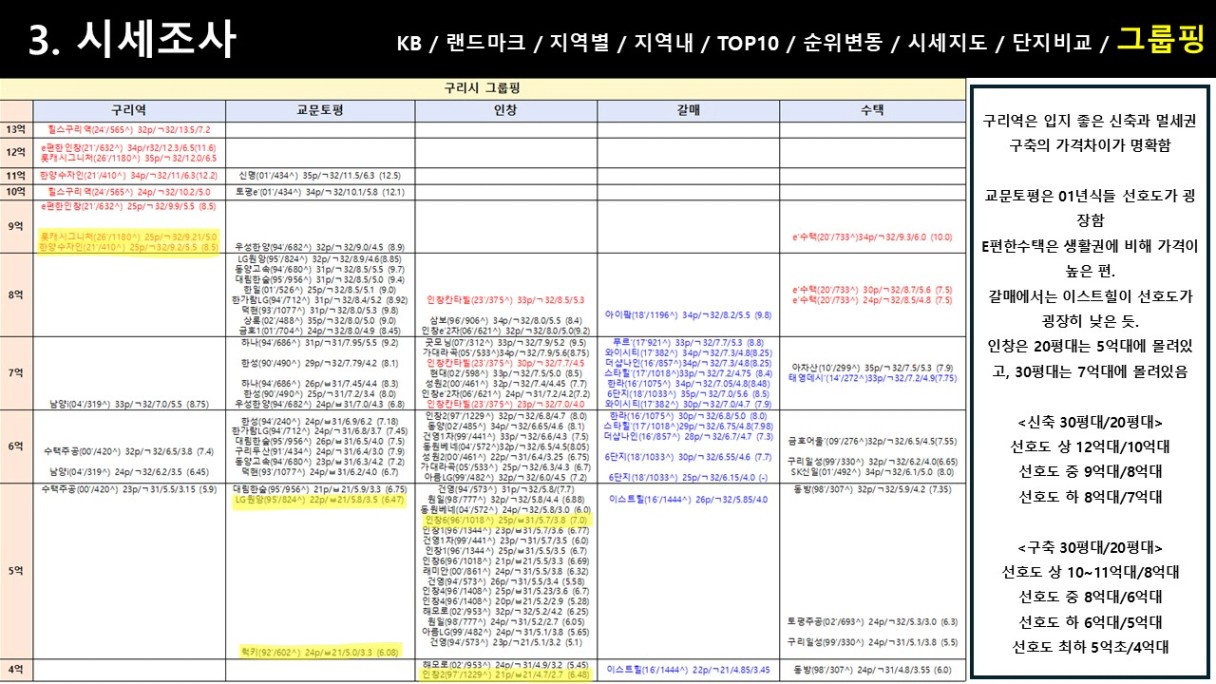
Task: Select the KB tab in header
Action: pyautogui.click(x=410, y=43)
